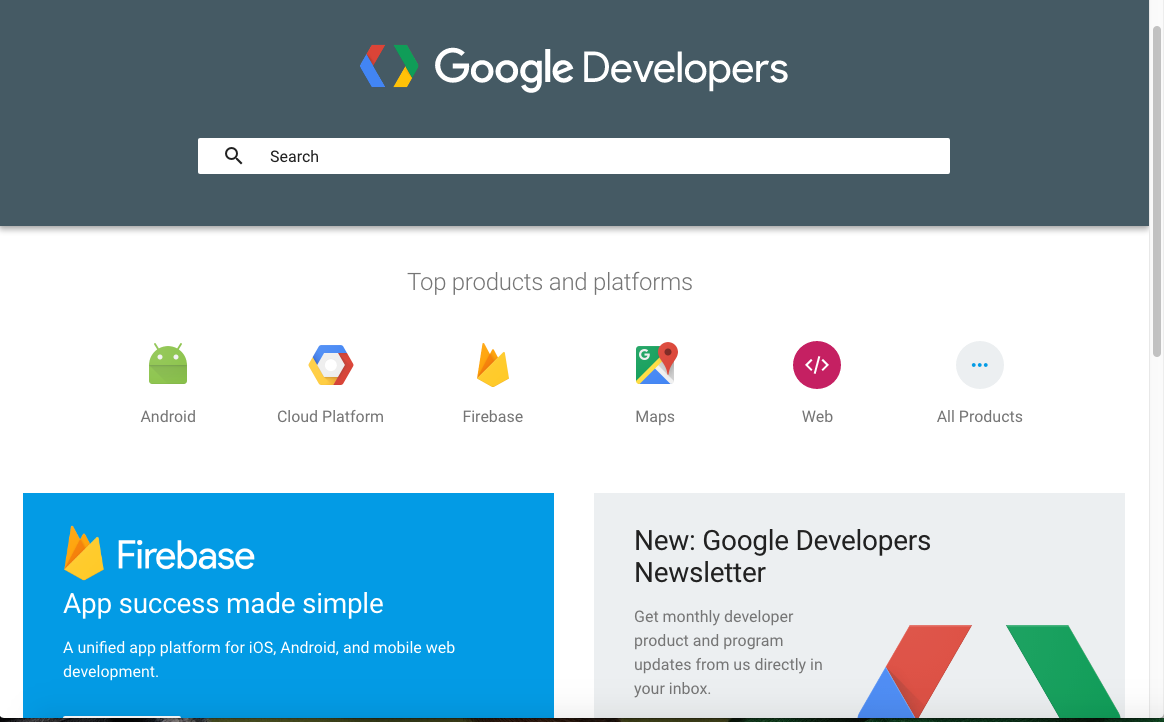Click the magnifying glass search icon
This screenshot has width=1164, height=722.
click(233, 156)
